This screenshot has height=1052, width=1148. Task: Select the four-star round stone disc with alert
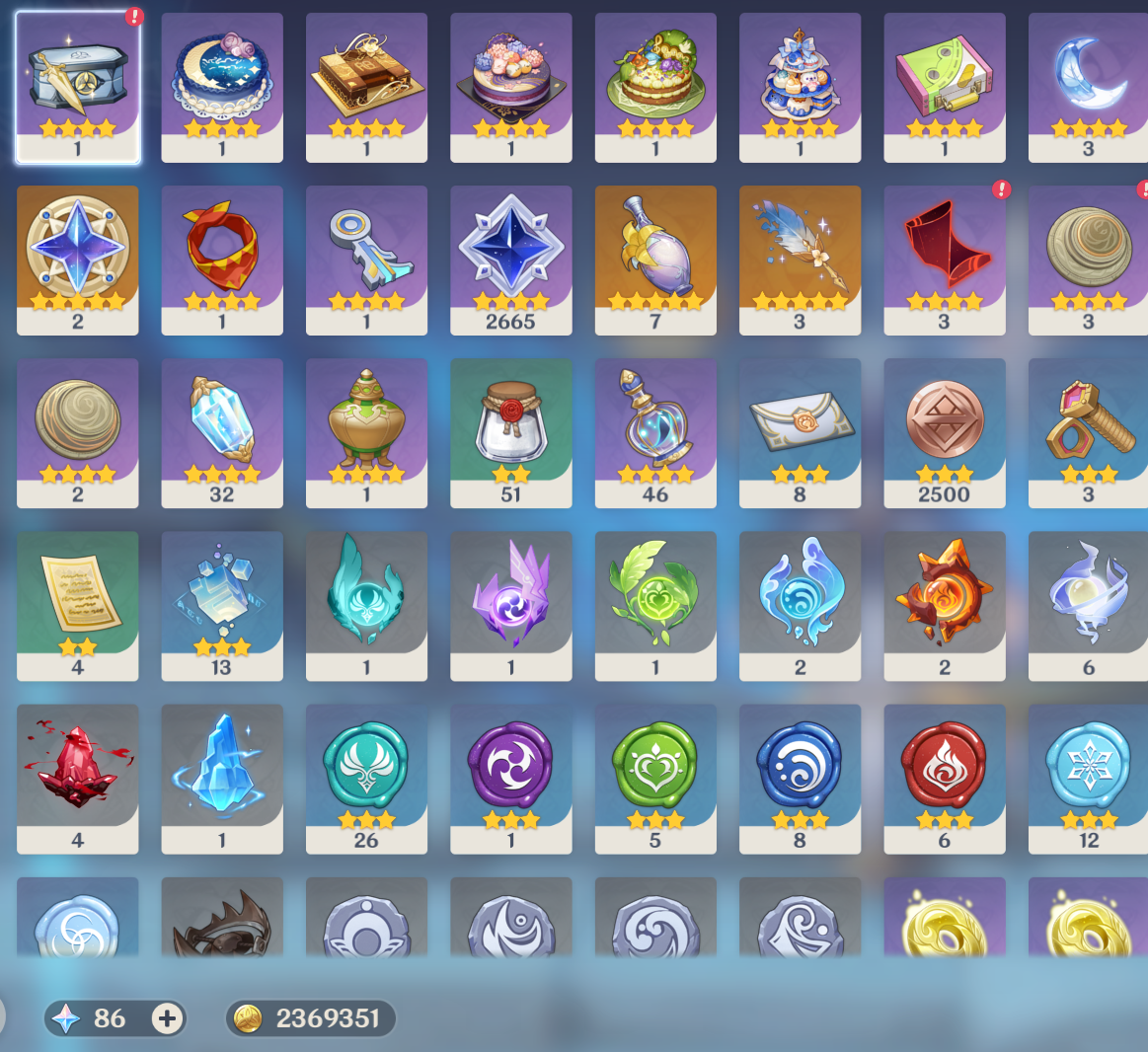click(x=1088, y=260)
